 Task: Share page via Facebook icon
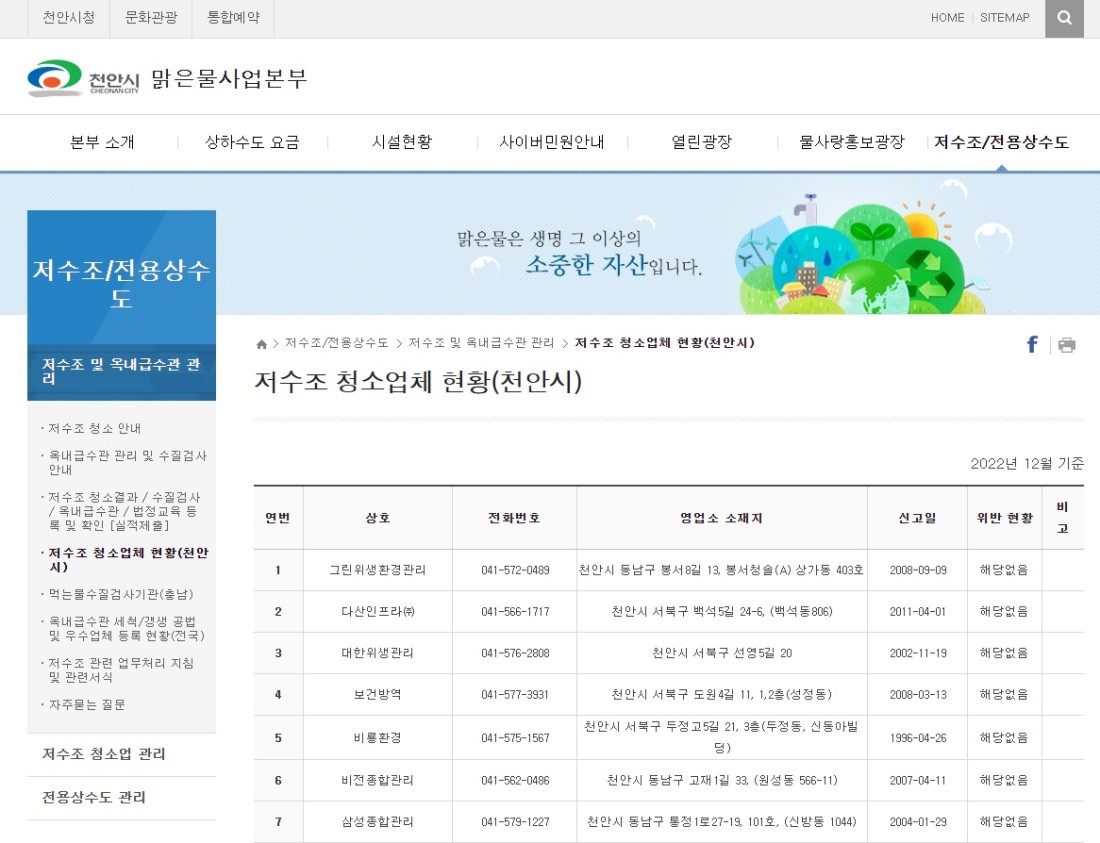coord(1032,345)
